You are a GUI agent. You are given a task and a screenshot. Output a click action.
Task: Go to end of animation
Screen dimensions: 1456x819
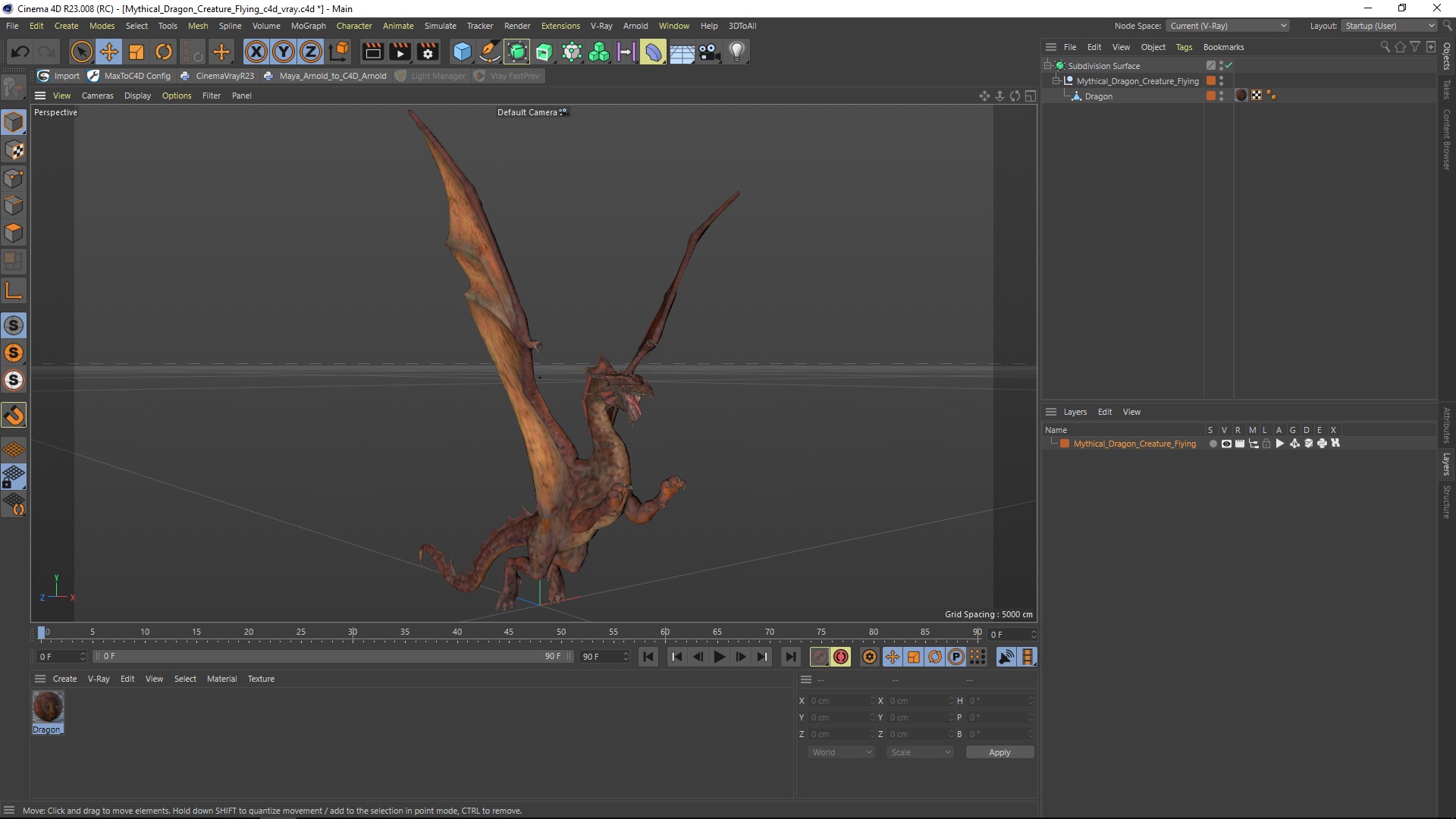pyautogui.click(x=790, y=657)
